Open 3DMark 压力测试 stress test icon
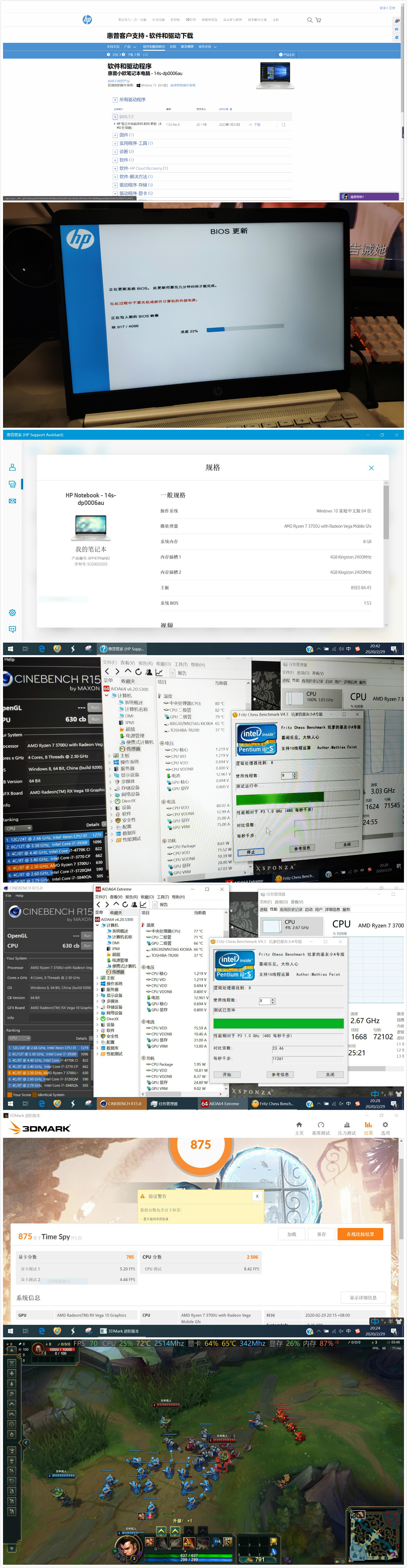This screenshot has width=407, height=1568. [x=346, y=1128]
